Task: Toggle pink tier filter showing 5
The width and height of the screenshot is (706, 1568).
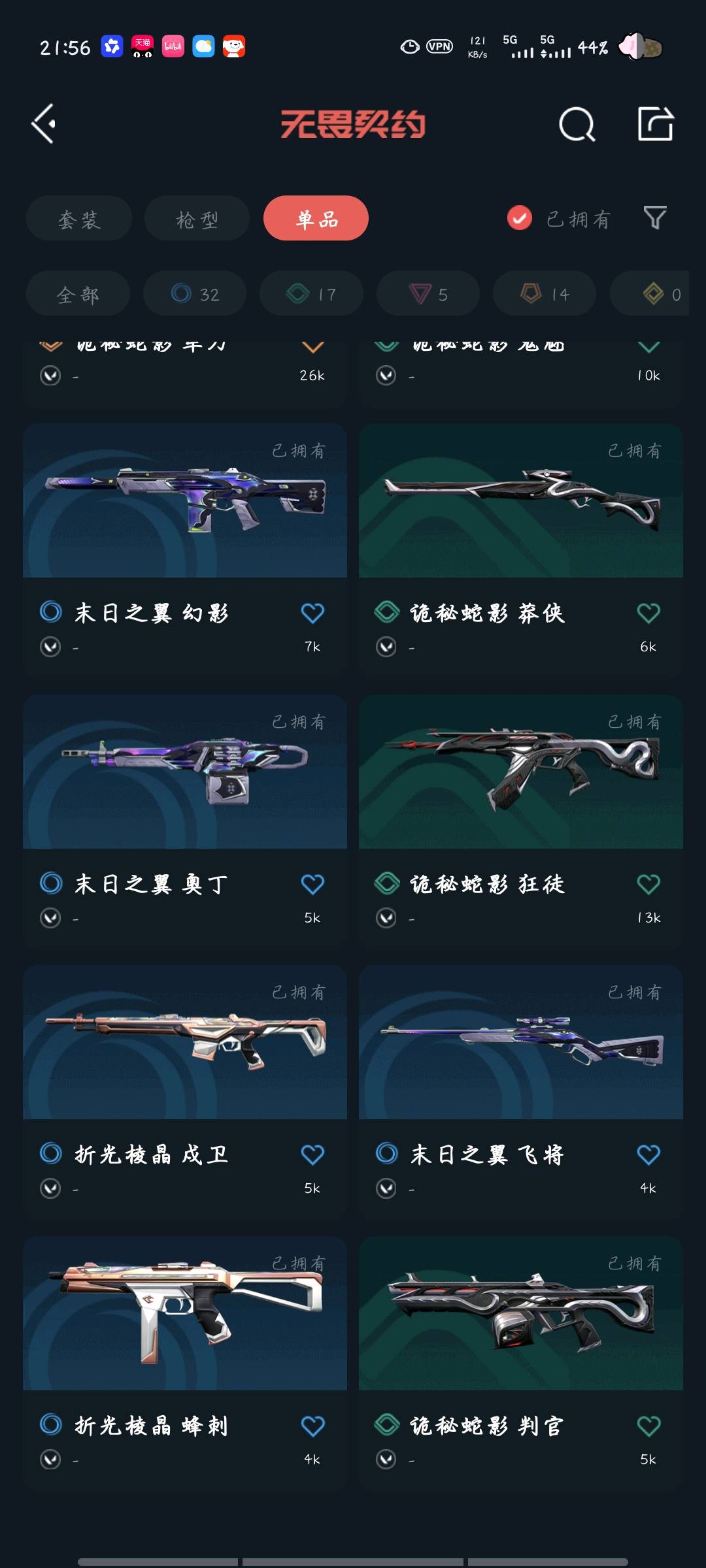Action: (428, 294)
